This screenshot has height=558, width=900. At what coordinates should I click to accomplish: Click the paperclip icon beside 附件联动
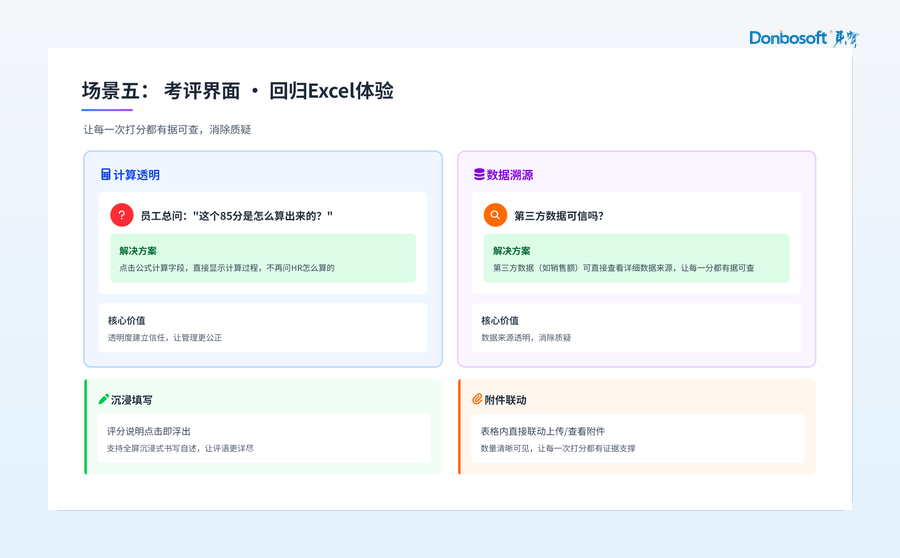[477, 399]
